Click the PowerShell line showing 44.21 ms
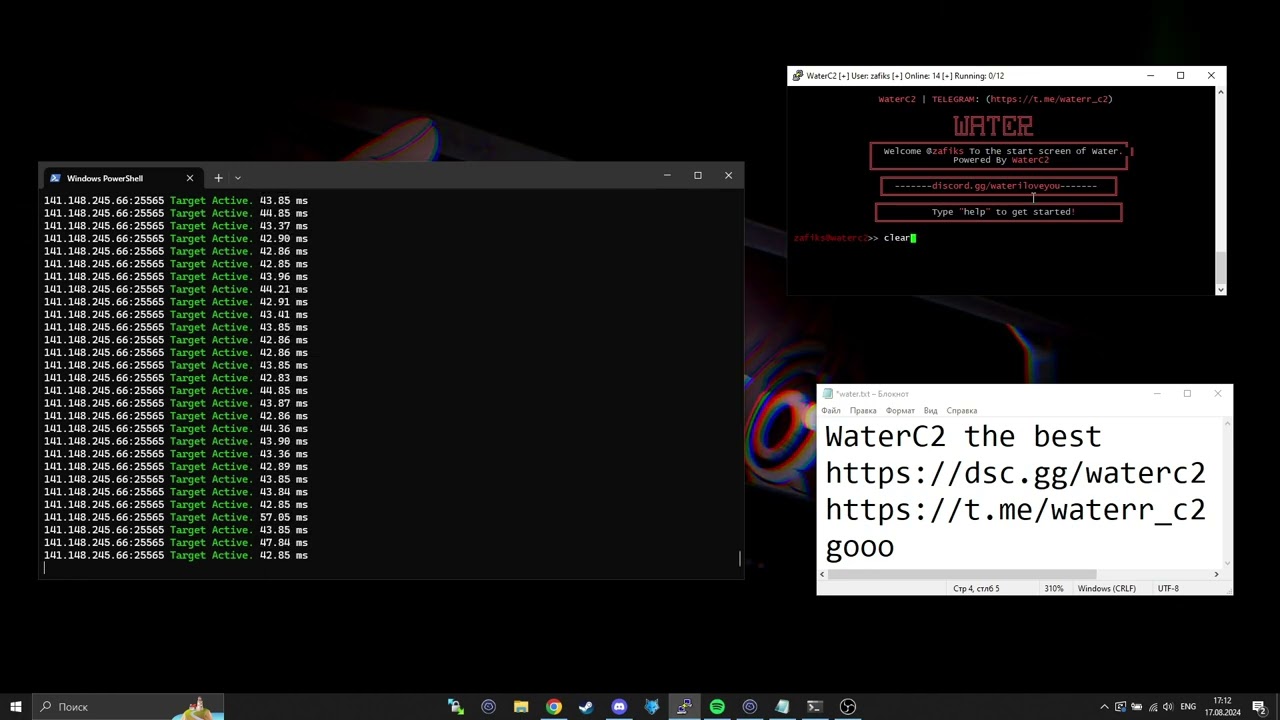This screenshot has height=720, width=1280. [176, 289]
